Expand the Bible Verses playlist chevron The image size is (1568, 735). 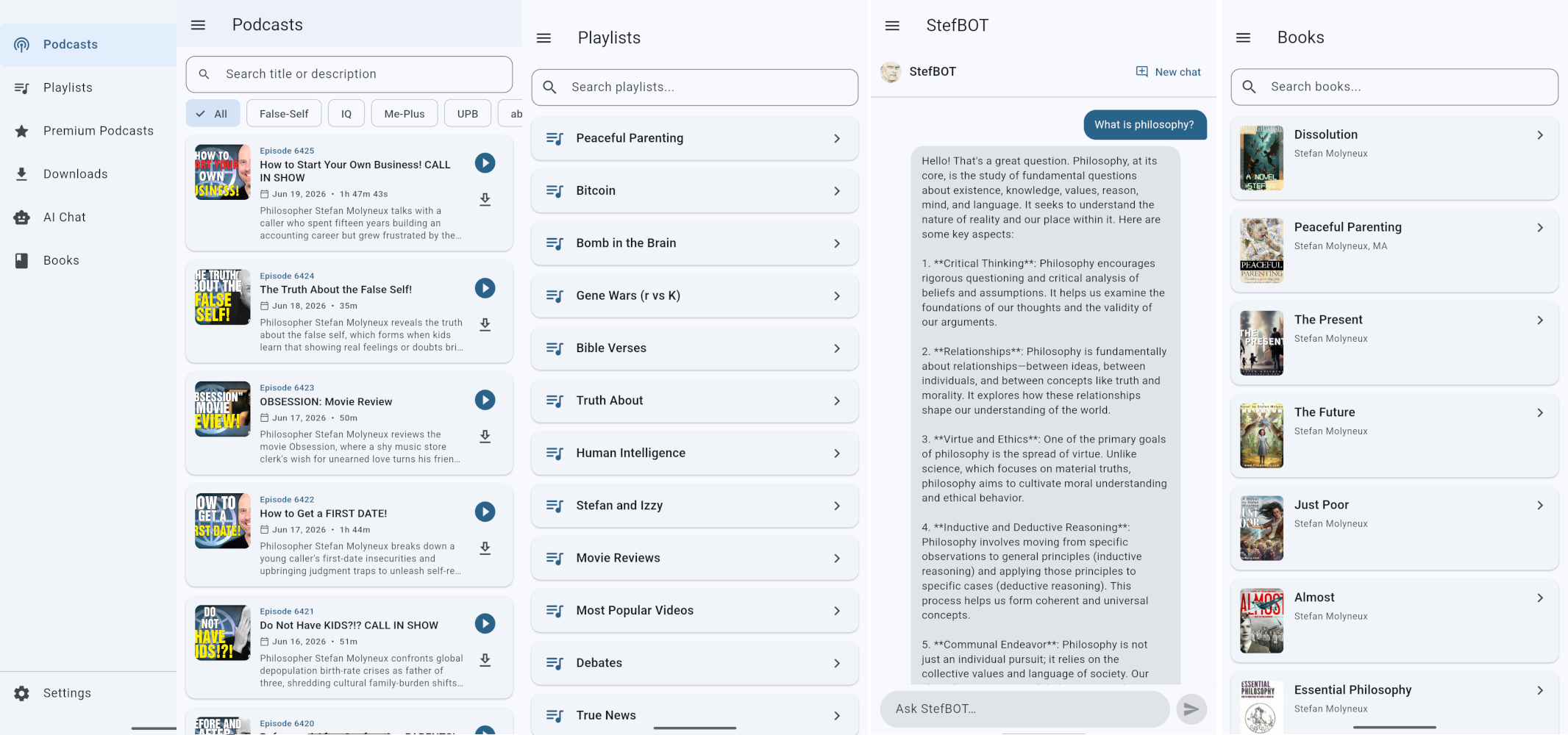tap(837, 348)
